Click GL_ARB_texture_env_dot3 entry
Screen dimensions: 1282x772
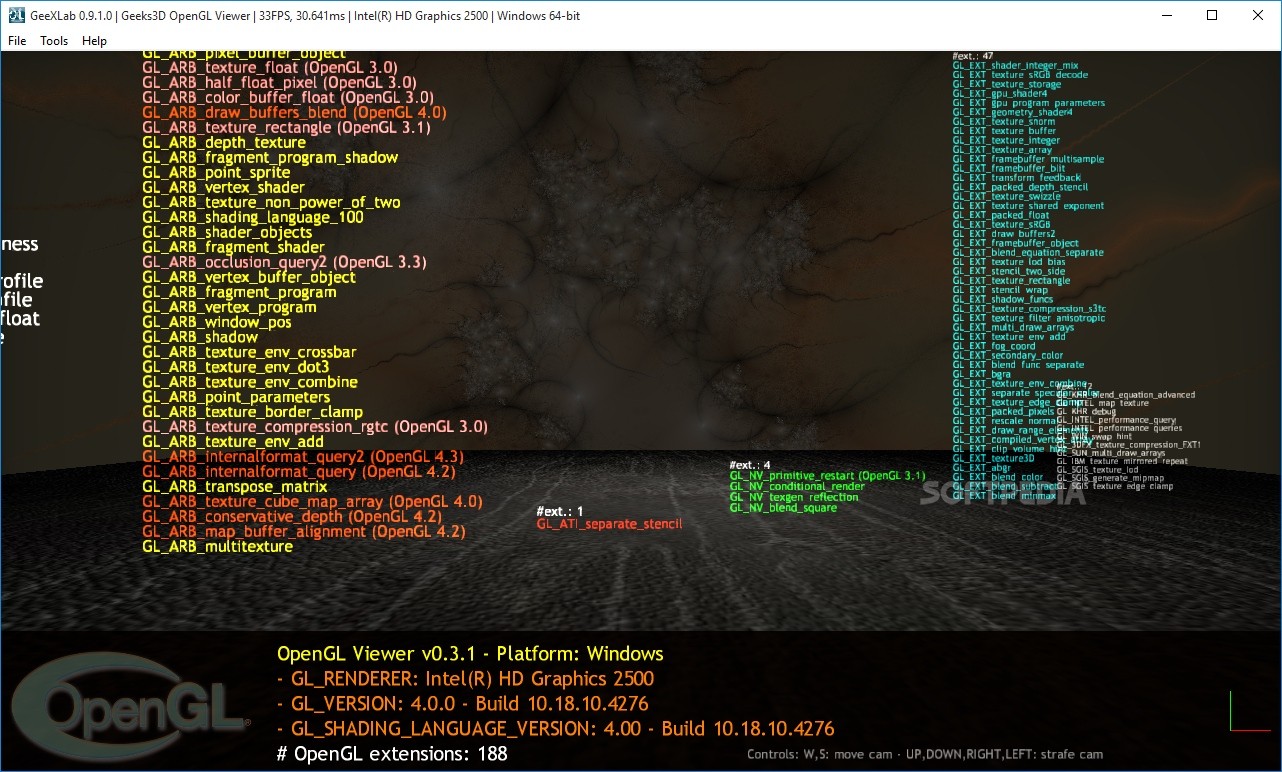pos(235,367)
